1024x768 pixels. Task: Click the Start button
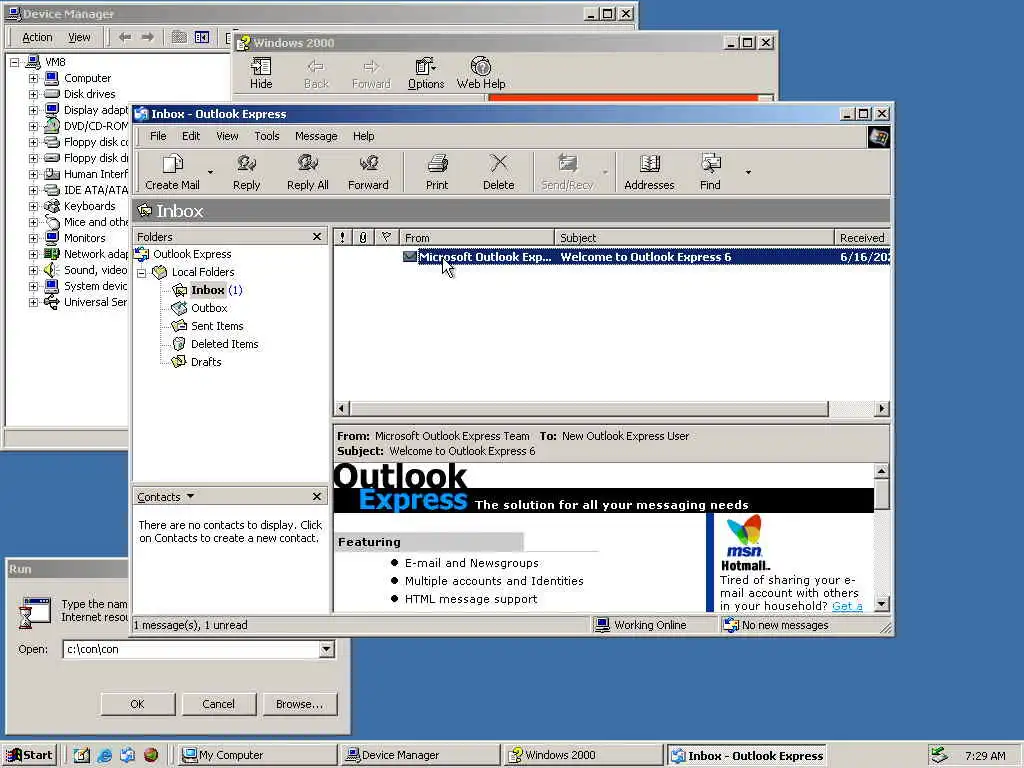click(x=29, y=755)
